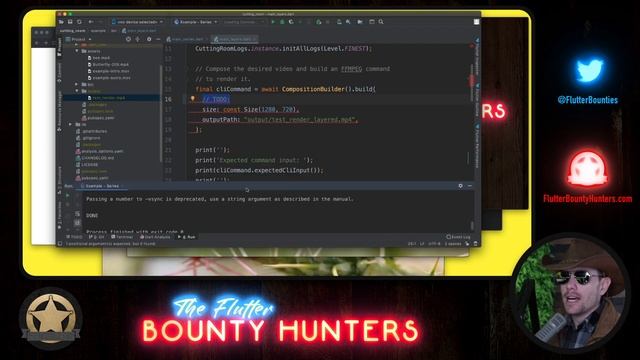Select LICENSE file in project tree
The height and width of the screenshot is (360, 640).
tap(87, 164)
